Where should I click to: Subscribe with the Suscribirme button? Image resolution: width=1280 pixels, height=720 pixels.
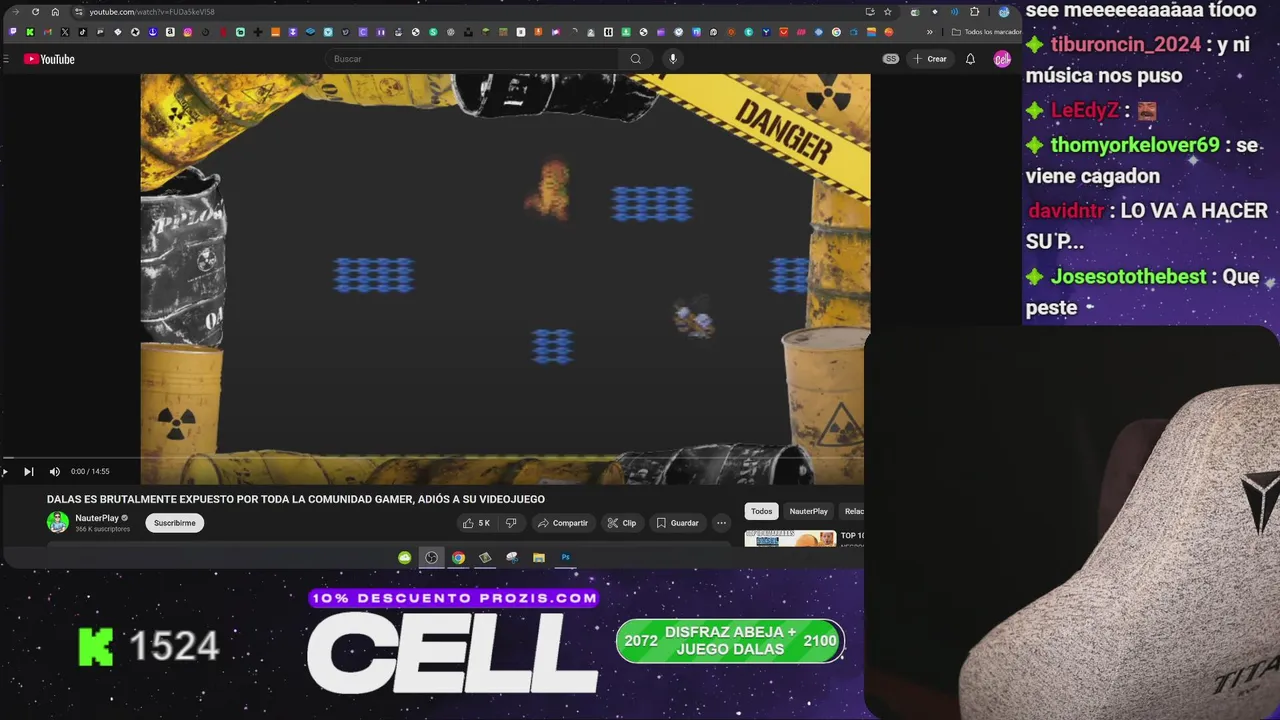pyautogui.click(x=175, y=523)
